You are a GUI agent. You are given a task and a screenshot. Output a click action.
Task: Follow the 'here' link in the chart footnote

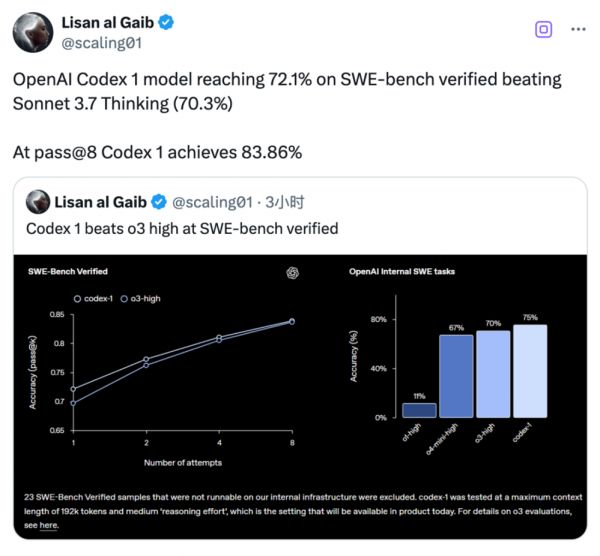49,525
